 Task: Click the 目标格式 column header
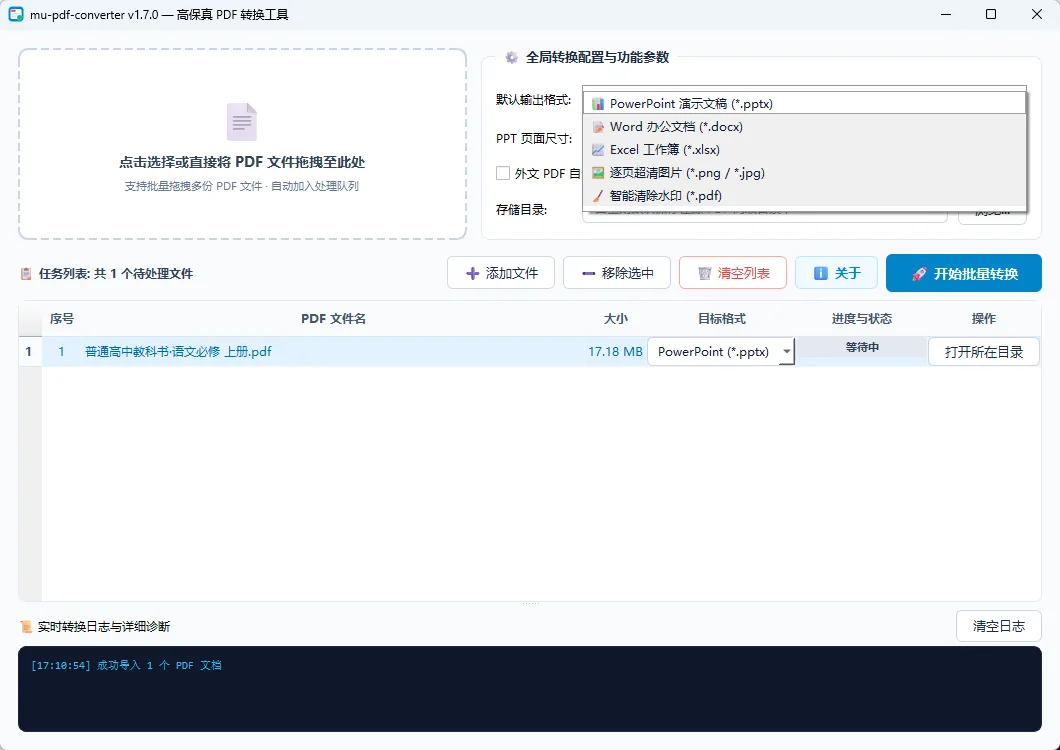tap(721, 319)
